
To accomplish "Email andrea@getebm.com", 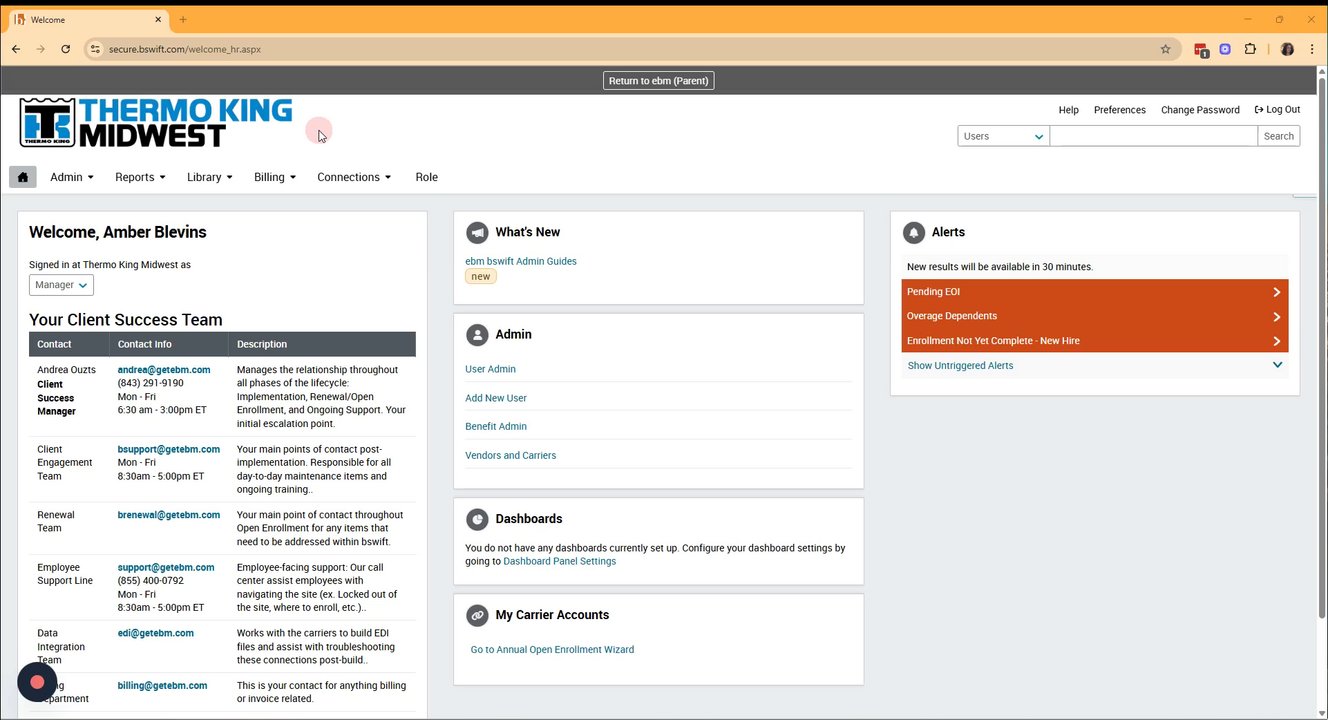I will pos(164,370).
